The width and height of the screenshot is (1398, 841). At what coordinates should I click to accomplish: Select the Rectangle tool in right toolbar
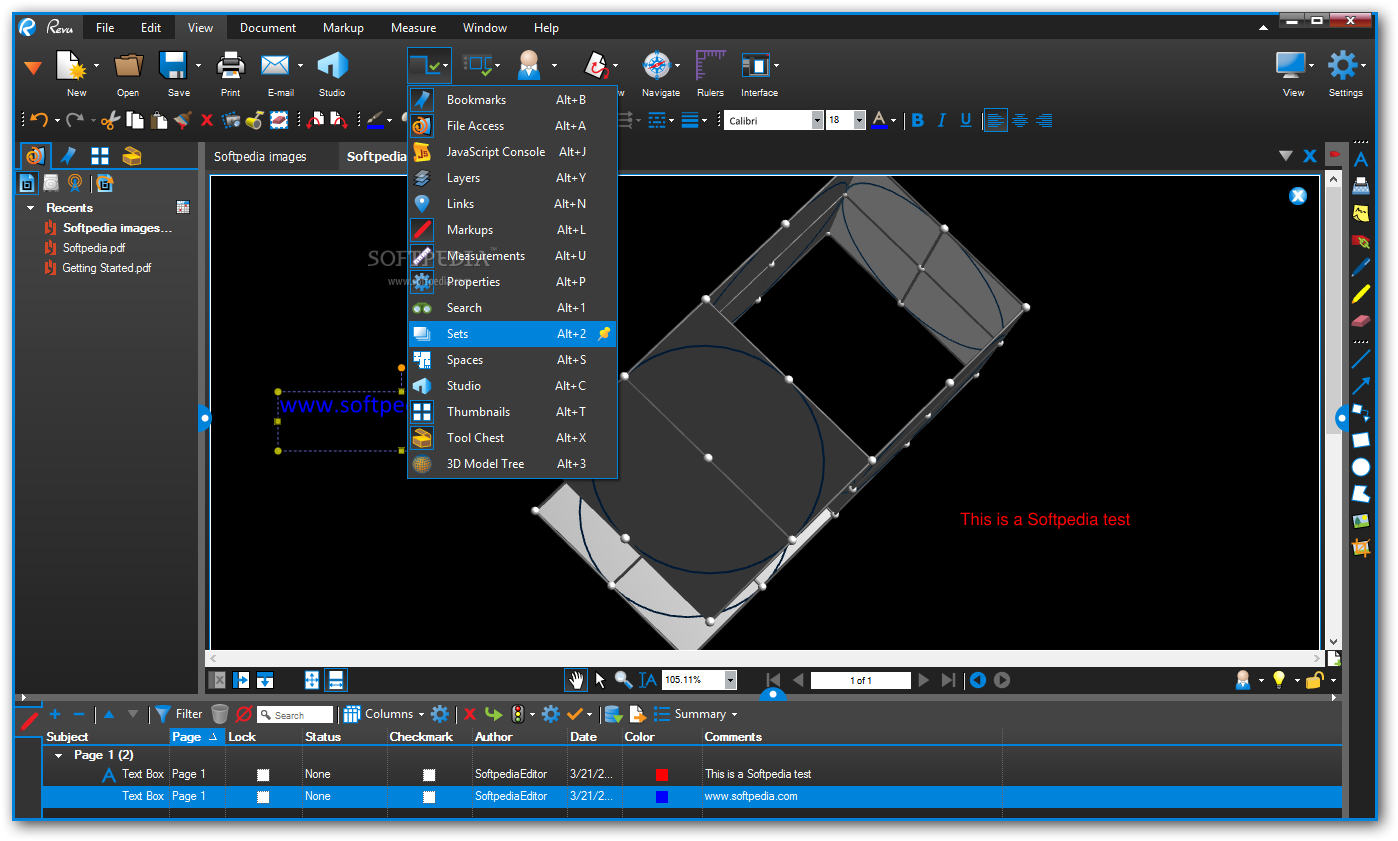click(1361, 440)
